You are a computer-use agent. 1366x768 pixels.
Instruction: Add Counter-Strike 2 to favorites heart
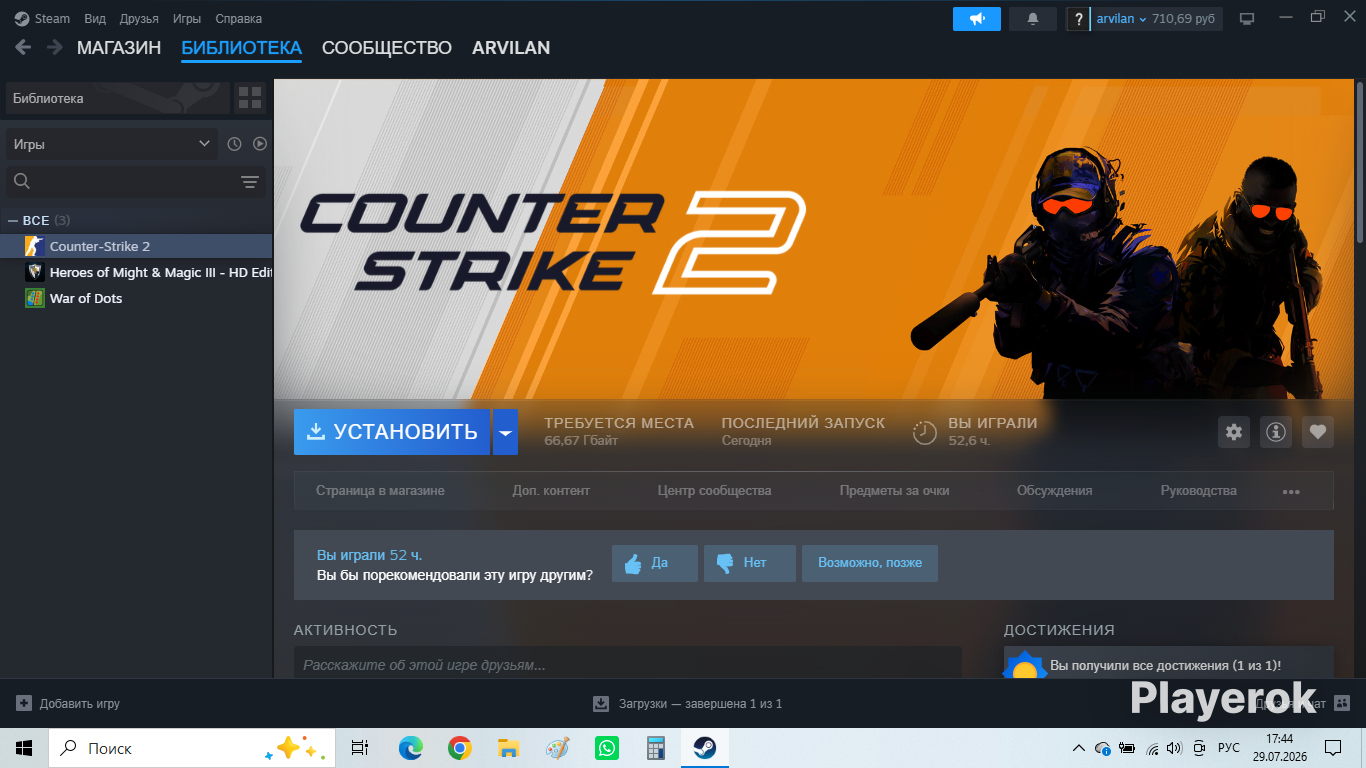[1318, 432]
